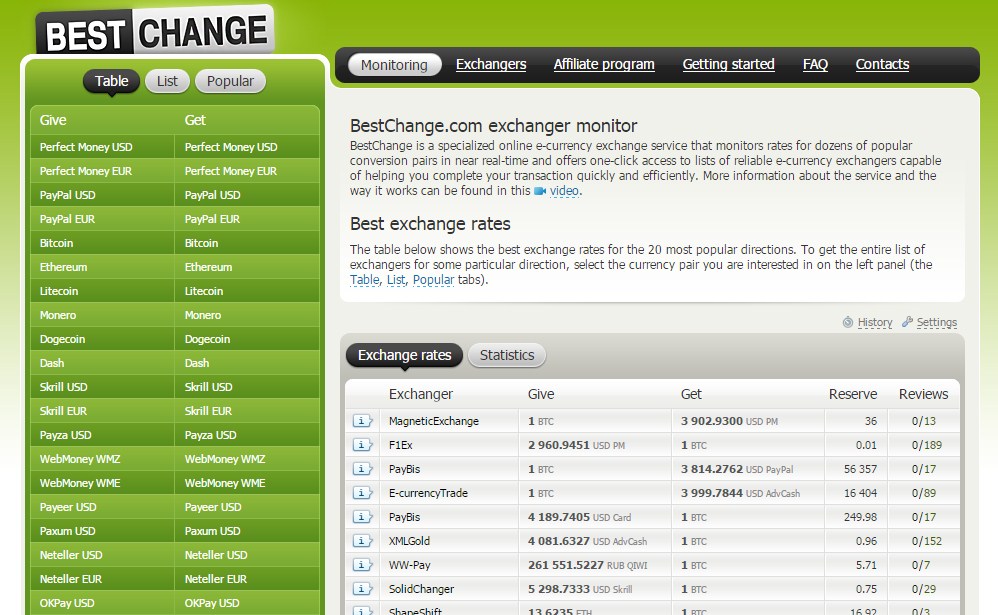The width and height of the screenshot is (998, 615).
Task: Open info icon for XMLGold row
Action: [362, 541]
